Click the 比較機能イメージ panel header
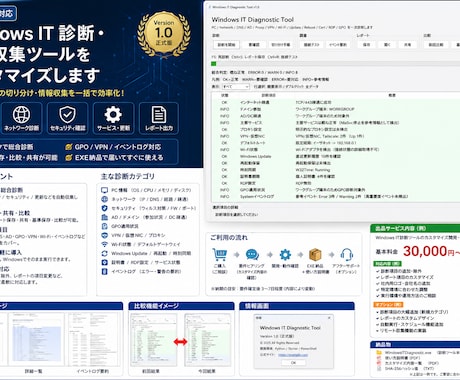 click(181, 306)
